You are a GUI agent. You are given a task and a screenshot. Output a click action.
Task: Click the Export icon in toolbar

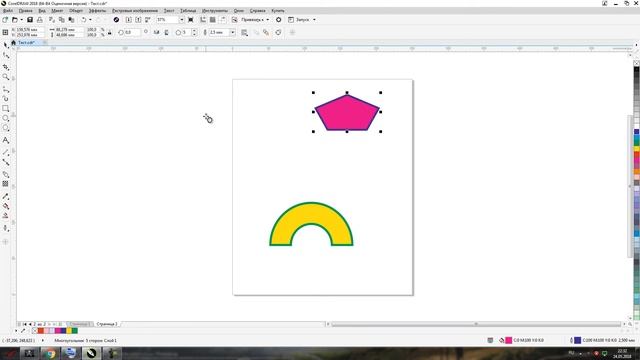[x=138, y=20]
